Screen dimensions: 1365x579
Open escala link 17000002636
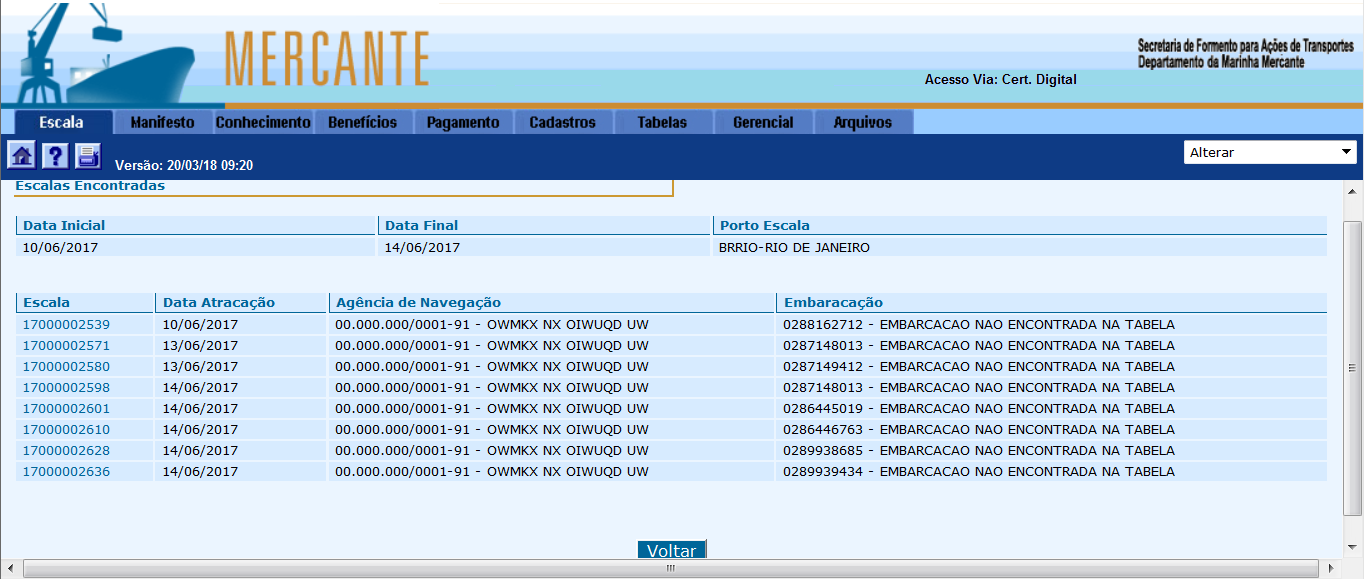66,471
